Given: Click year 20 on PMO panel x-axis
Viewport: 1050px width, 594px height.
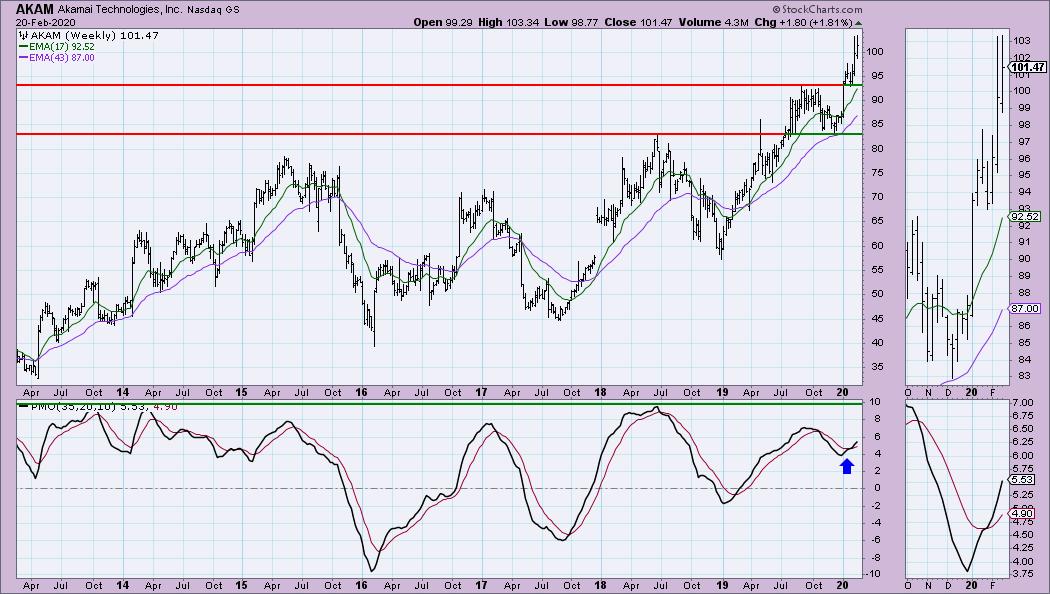Looking at the screenshot, I should (x=842, y=585).
